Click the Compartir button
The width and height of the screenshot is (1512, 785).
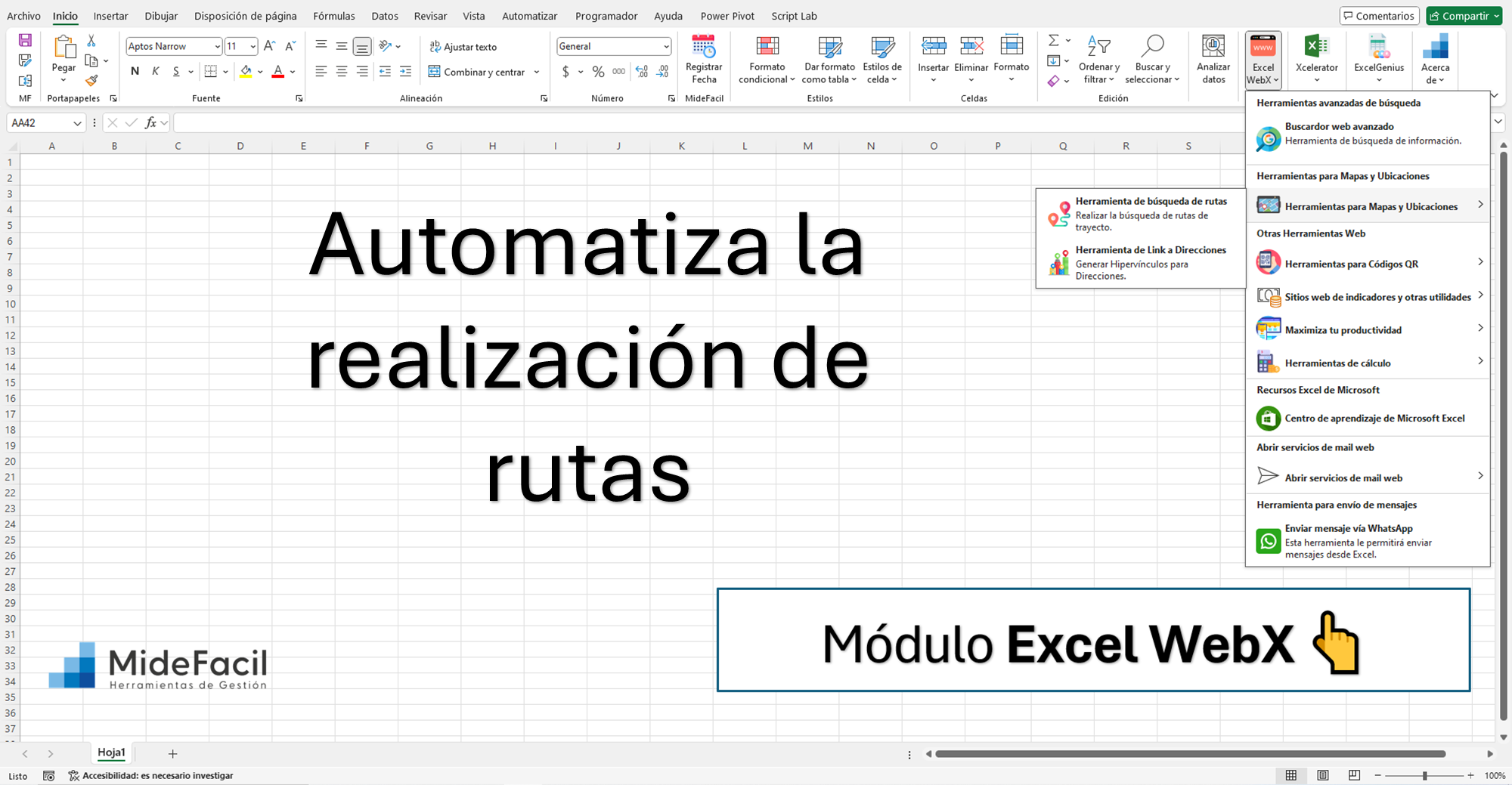(x=1465, y=16)
